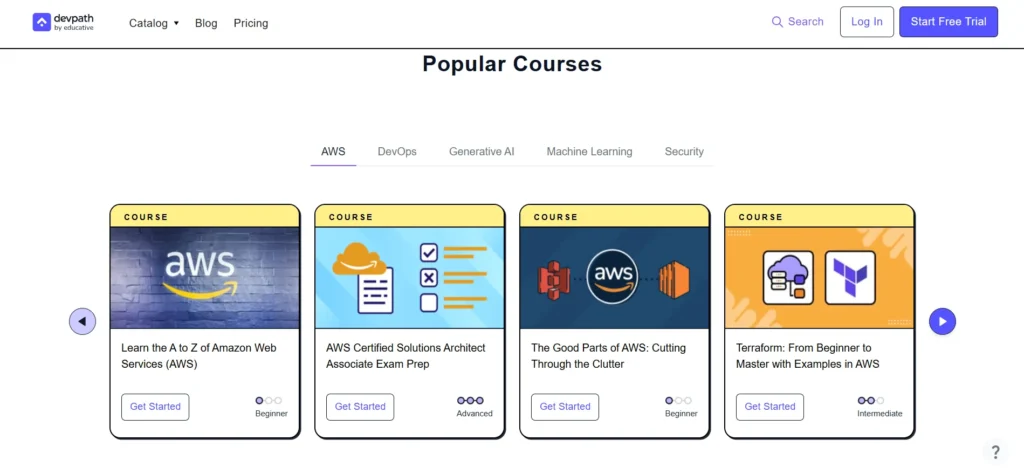Screen dimensions: 1024x474
Task: Click the Log In button
Action: 866,22
